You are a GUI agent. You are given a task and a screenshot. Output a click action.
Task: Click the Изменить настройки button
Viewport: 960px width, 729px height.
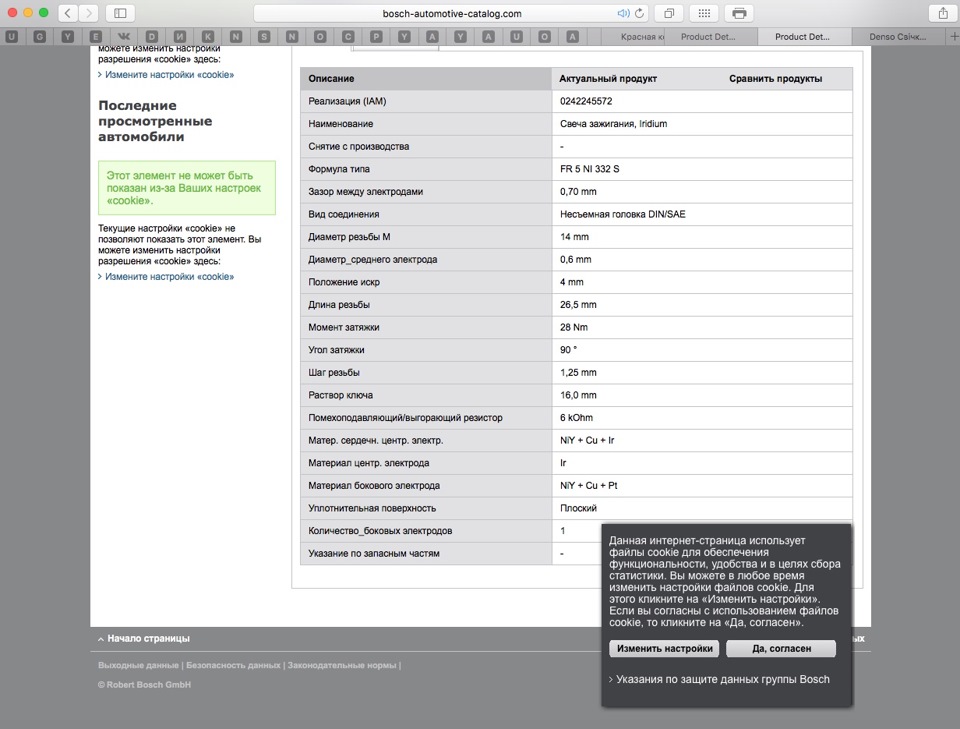[665, 648]
